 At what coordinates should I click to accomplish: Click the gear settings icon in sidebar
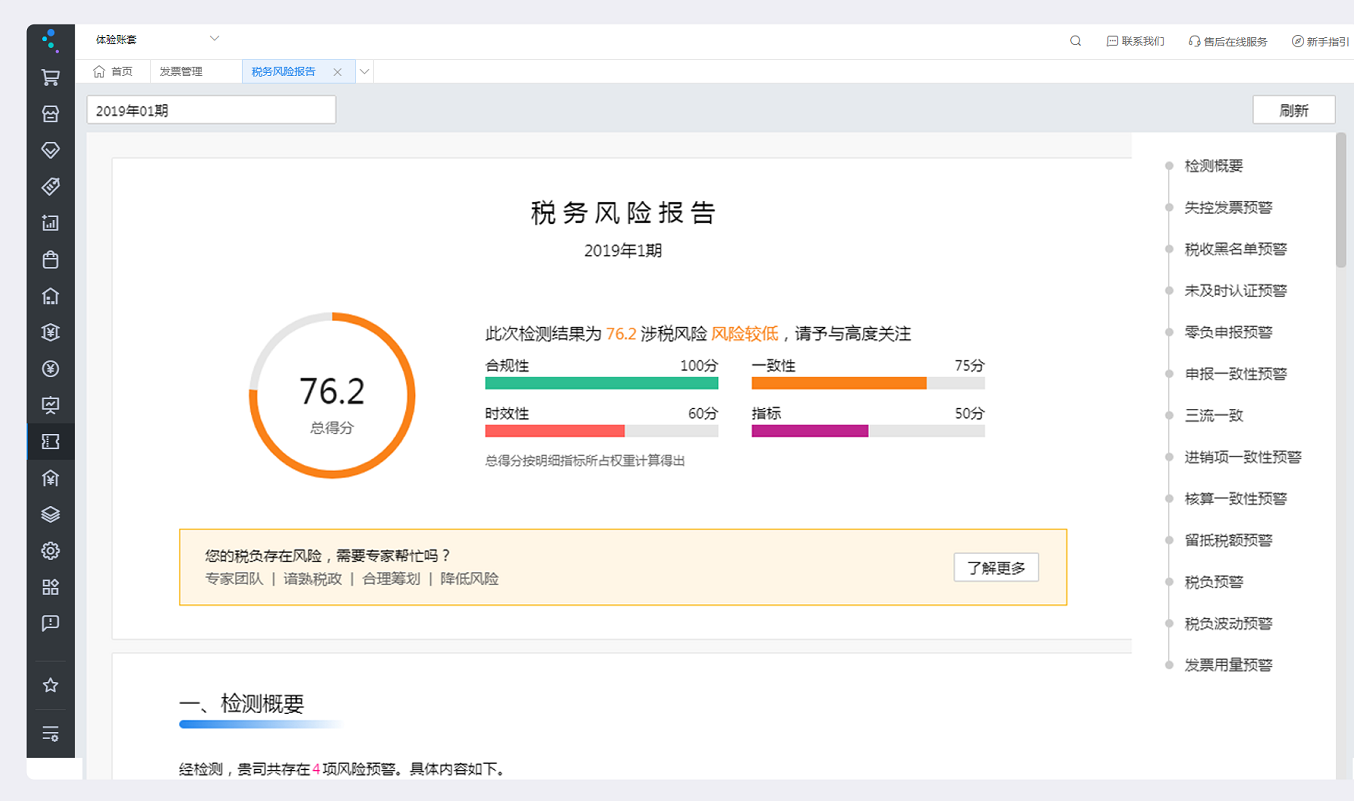tap(50, 551)
